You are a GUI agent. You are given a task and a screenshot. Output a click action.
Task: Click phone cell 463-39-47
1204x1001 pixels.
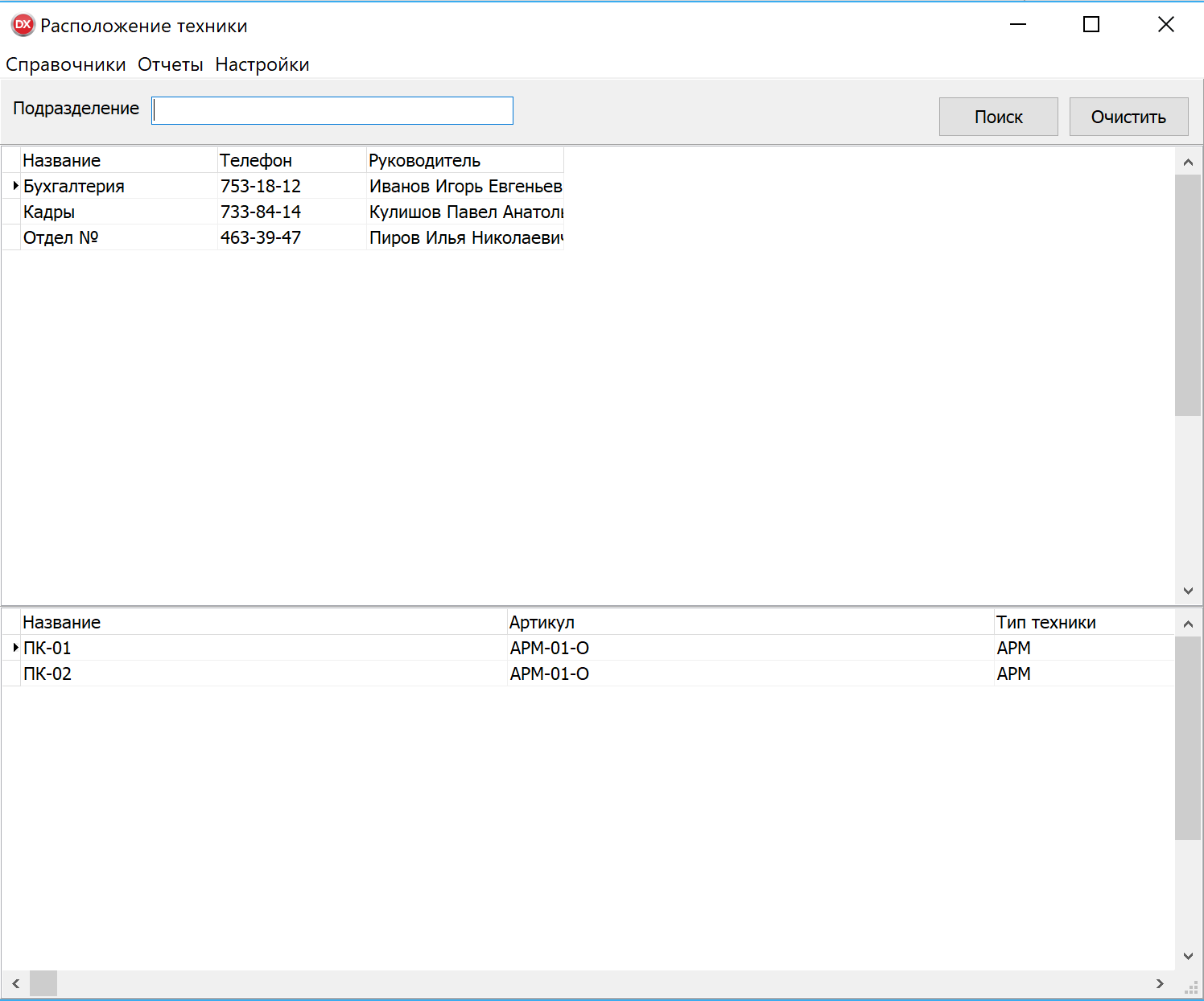pos(292,237)
